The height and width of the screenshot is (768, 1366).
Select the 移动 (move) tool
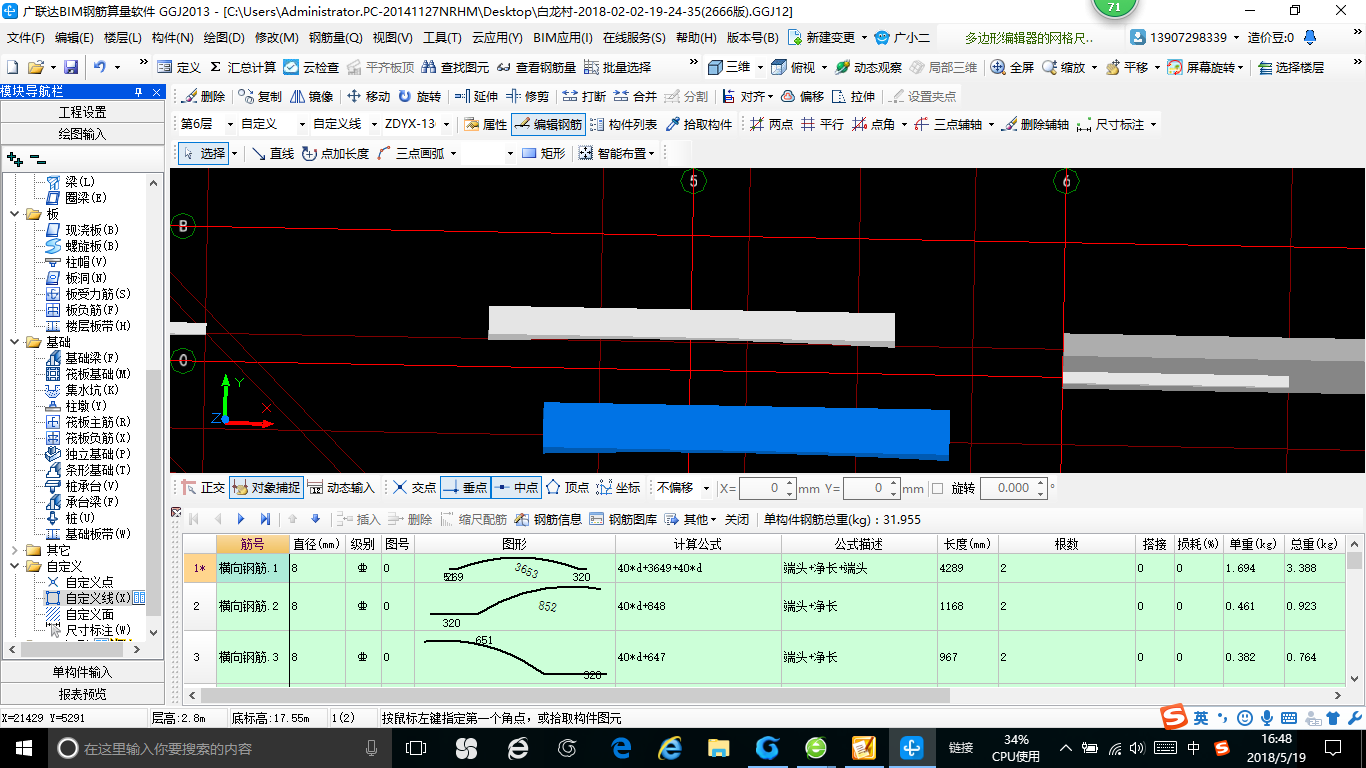point(368,97)
